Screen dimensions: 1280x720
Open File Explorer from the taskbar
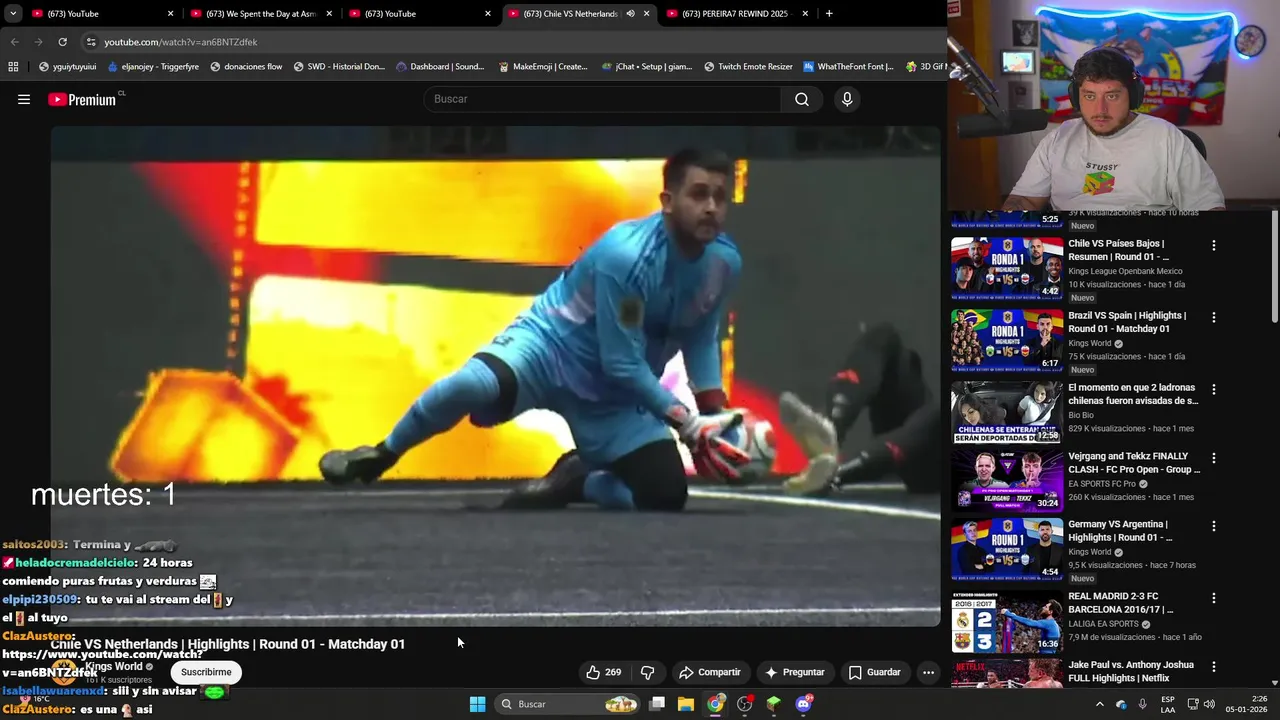[686, 704]
